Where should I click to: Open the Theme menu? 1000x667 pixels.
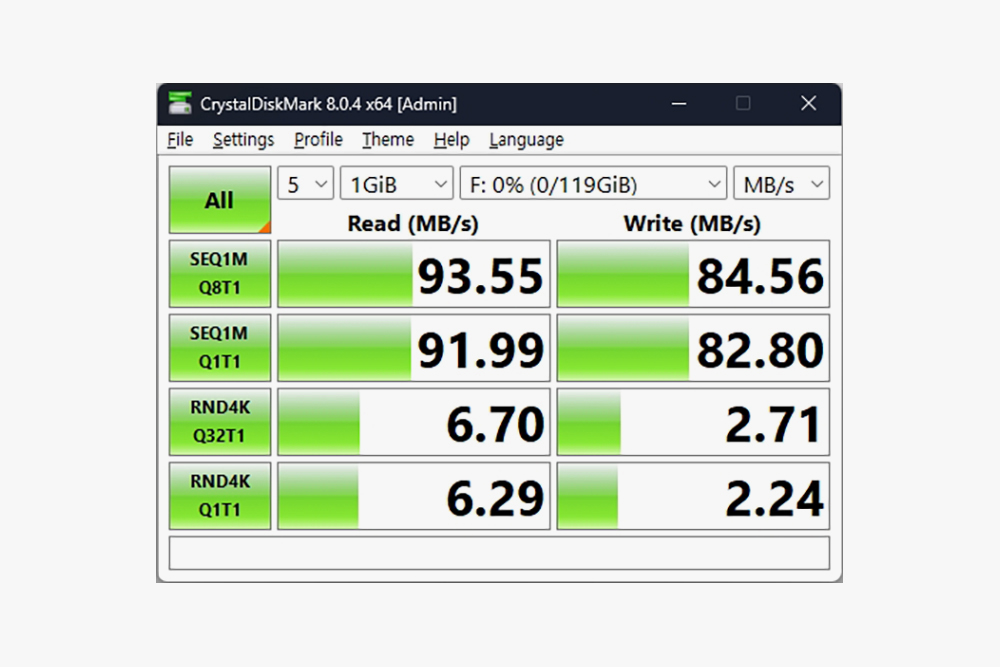pos(388,140)
